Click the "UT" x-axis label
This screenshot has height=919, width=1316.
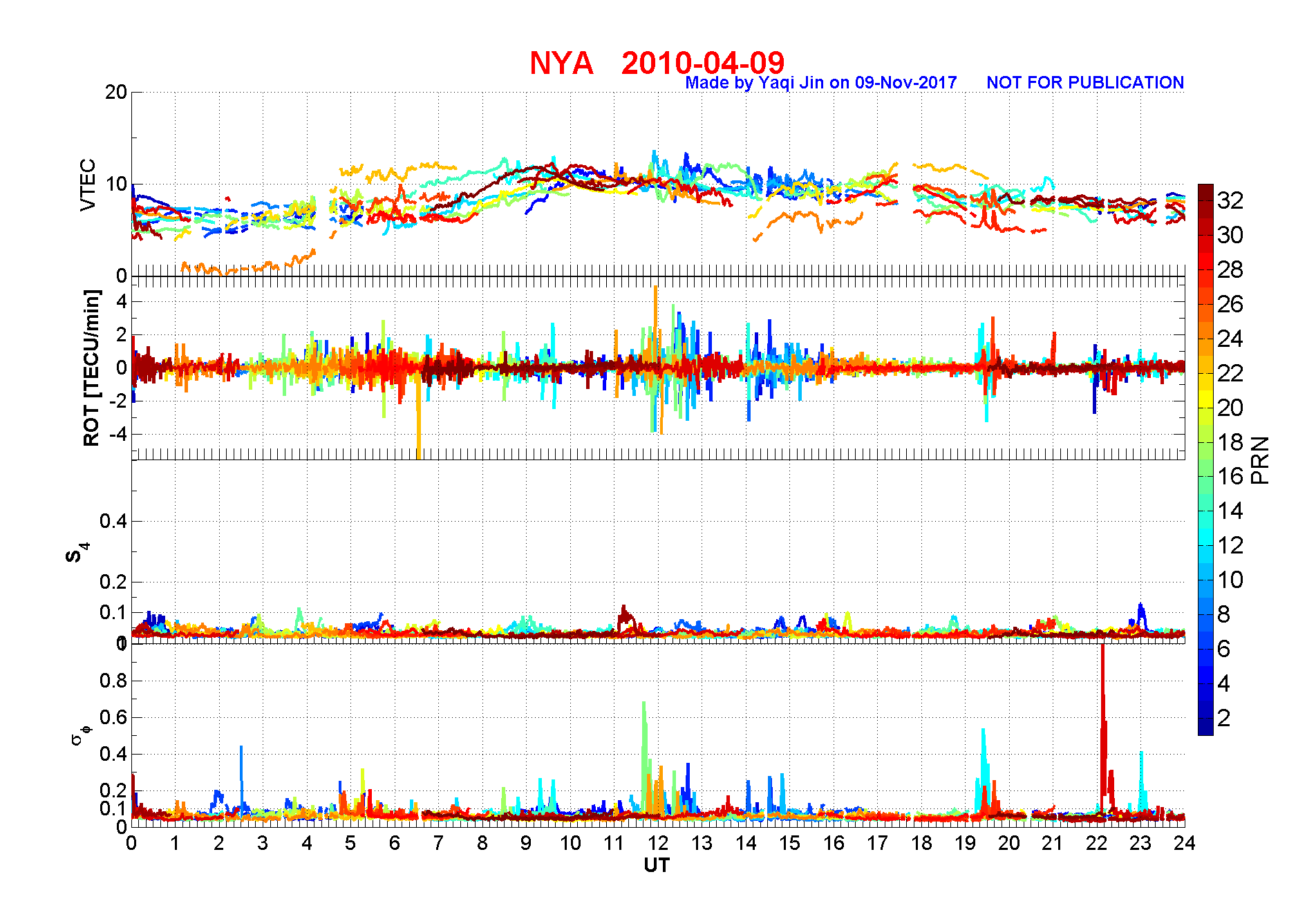(657, 865)
